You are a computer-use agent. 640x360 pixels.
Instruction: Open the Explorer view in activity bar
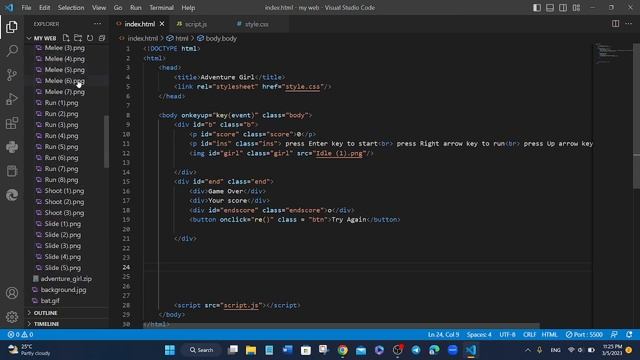tap(12, 27)
